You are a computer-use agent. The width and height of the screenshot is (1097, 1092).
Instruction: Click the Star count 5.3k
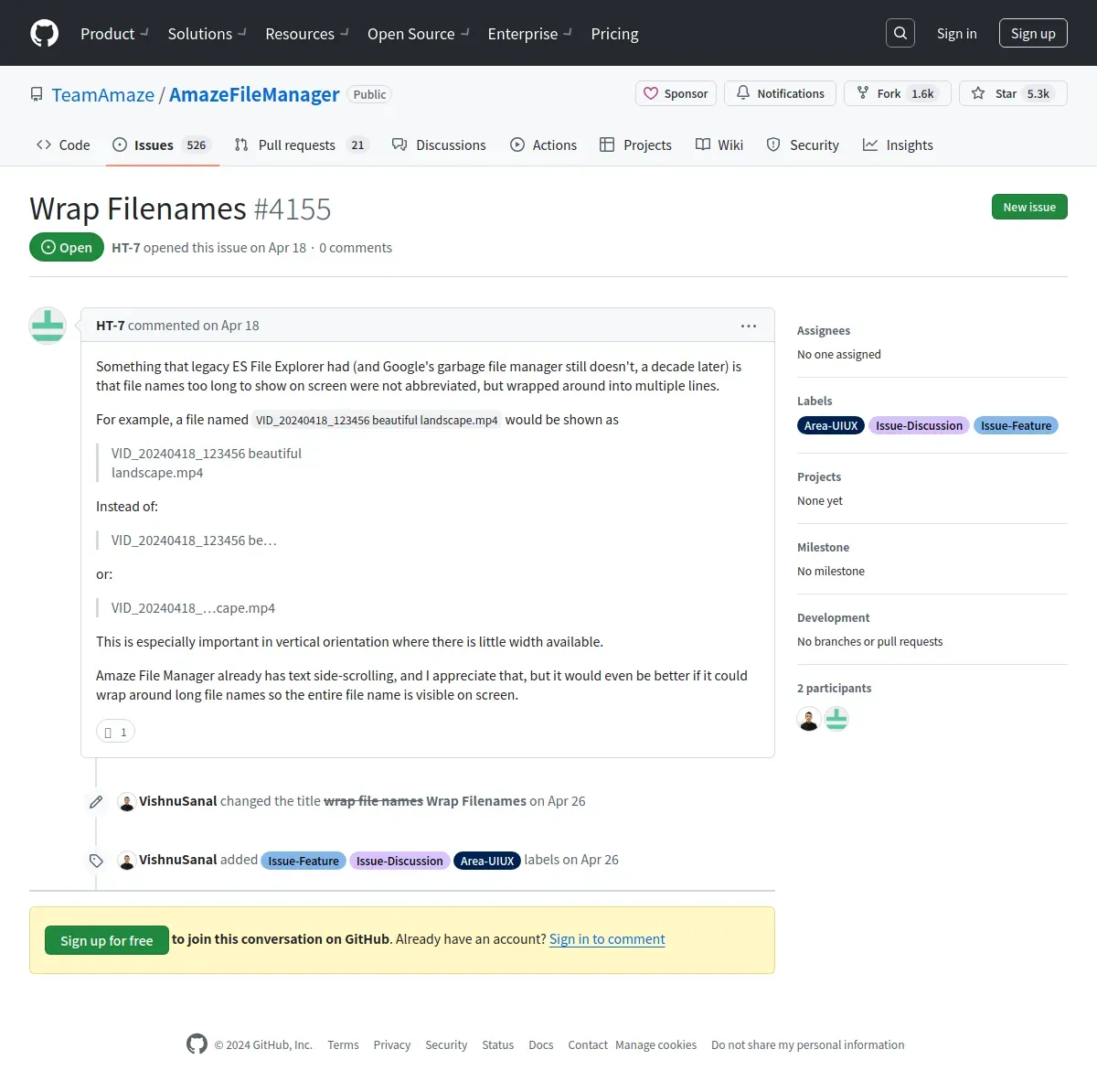tap(1038, 93)
